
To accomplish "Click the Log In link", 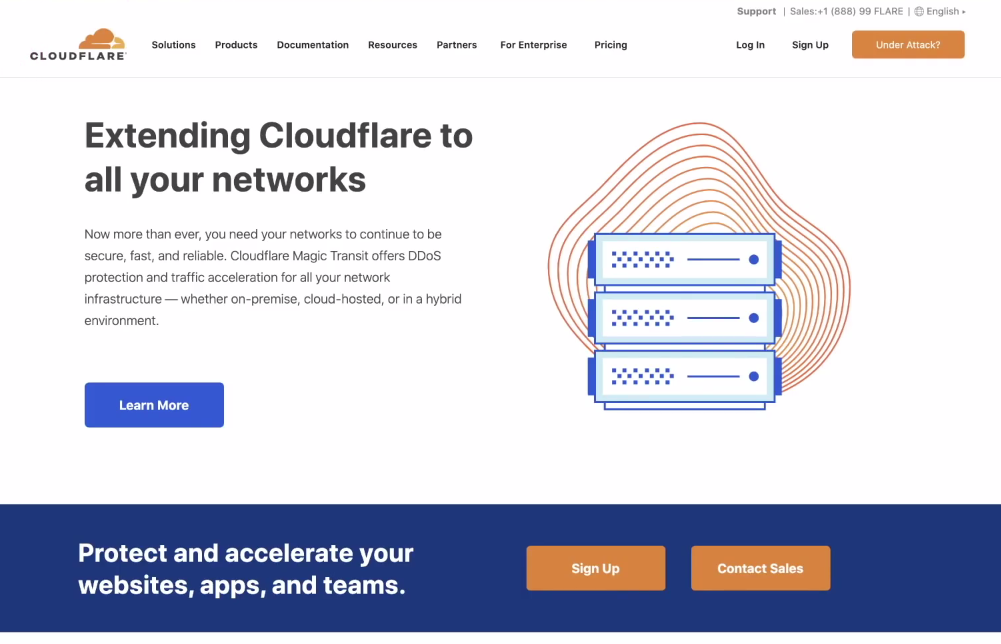I will [x=750, y=45].
